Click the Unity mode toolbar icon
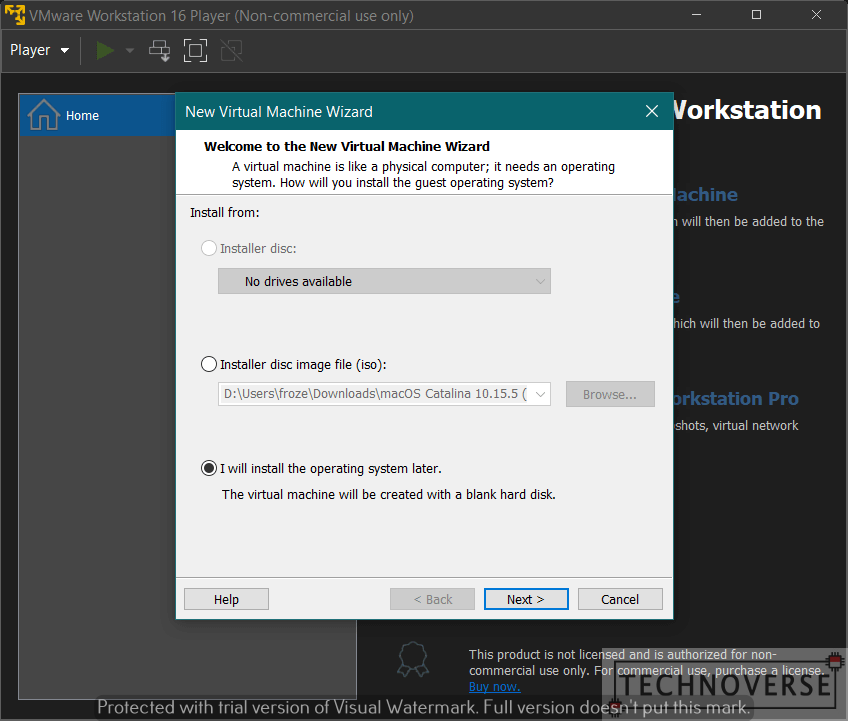The image size is (848, 721). click(x=231, y=51)
